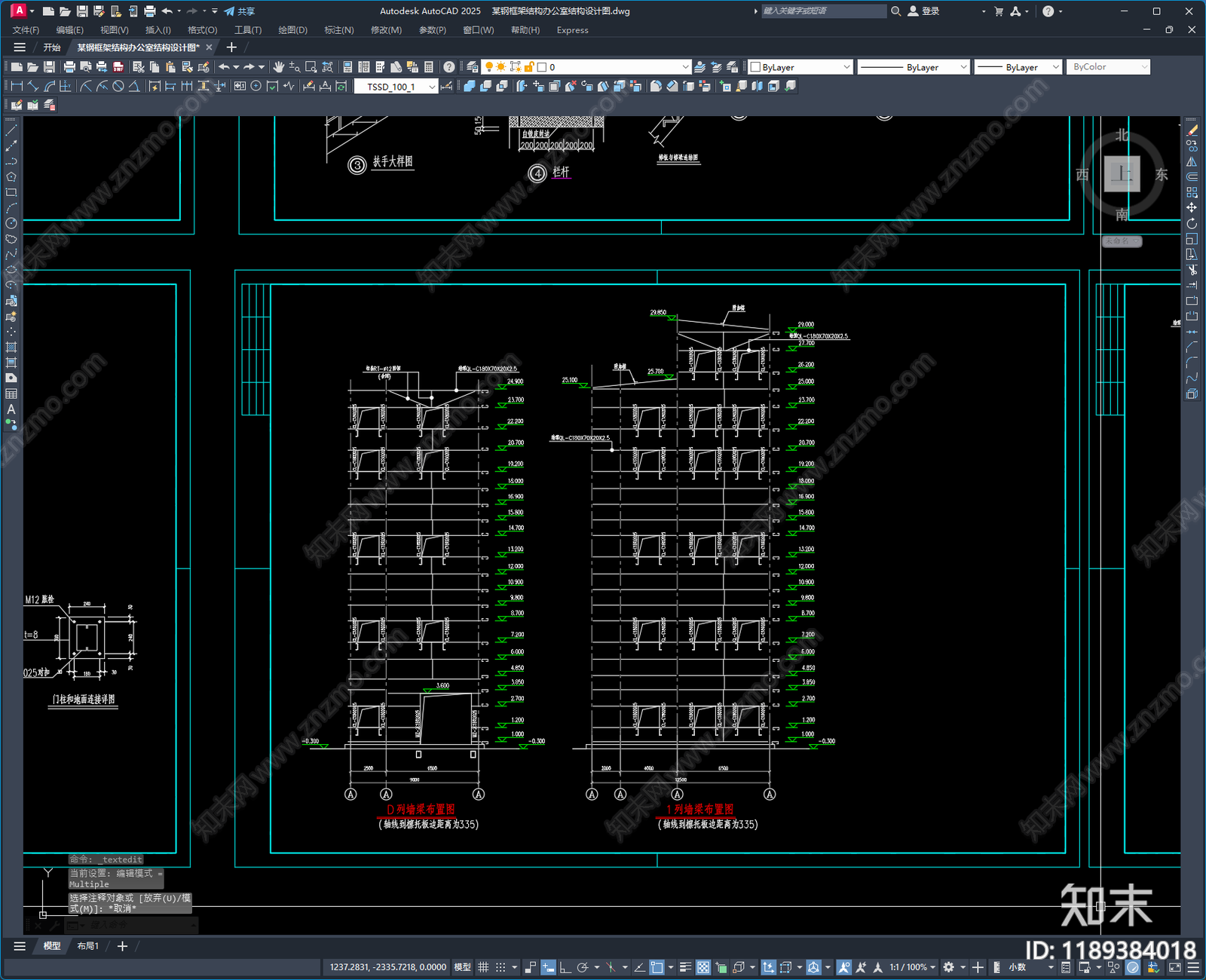Open the ByColor plot style selector
The image size is (1206, 980).
[1107, 67]
